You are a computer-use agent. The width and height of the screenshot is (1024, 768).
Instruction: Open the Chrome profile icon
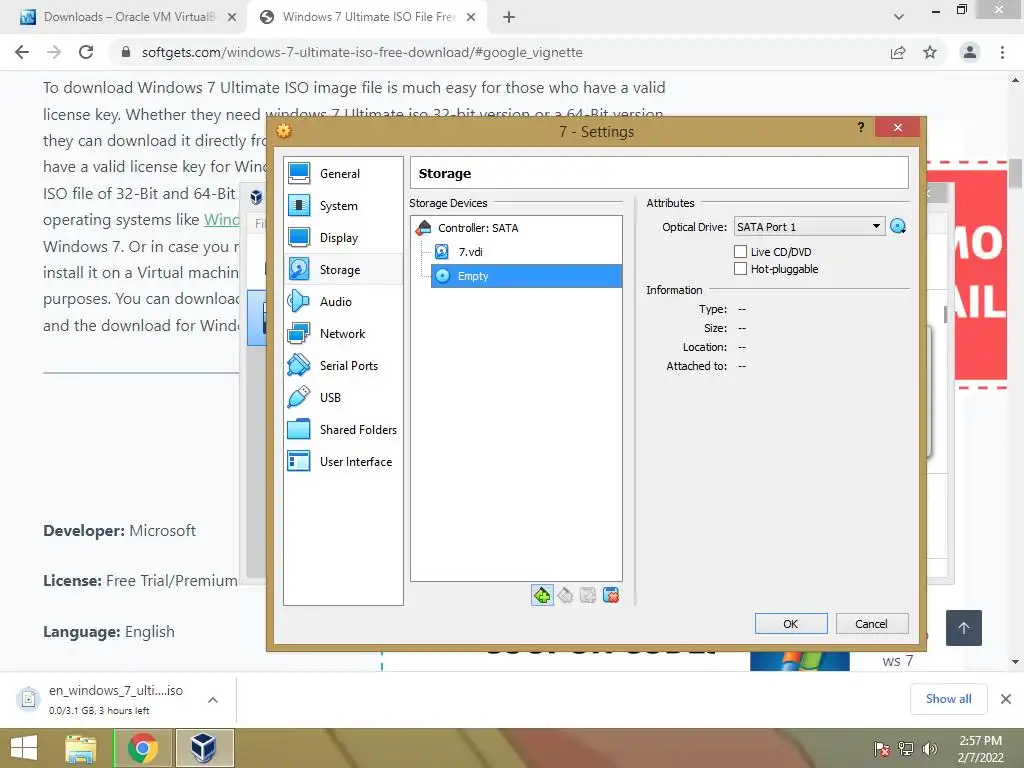point(970,52)
